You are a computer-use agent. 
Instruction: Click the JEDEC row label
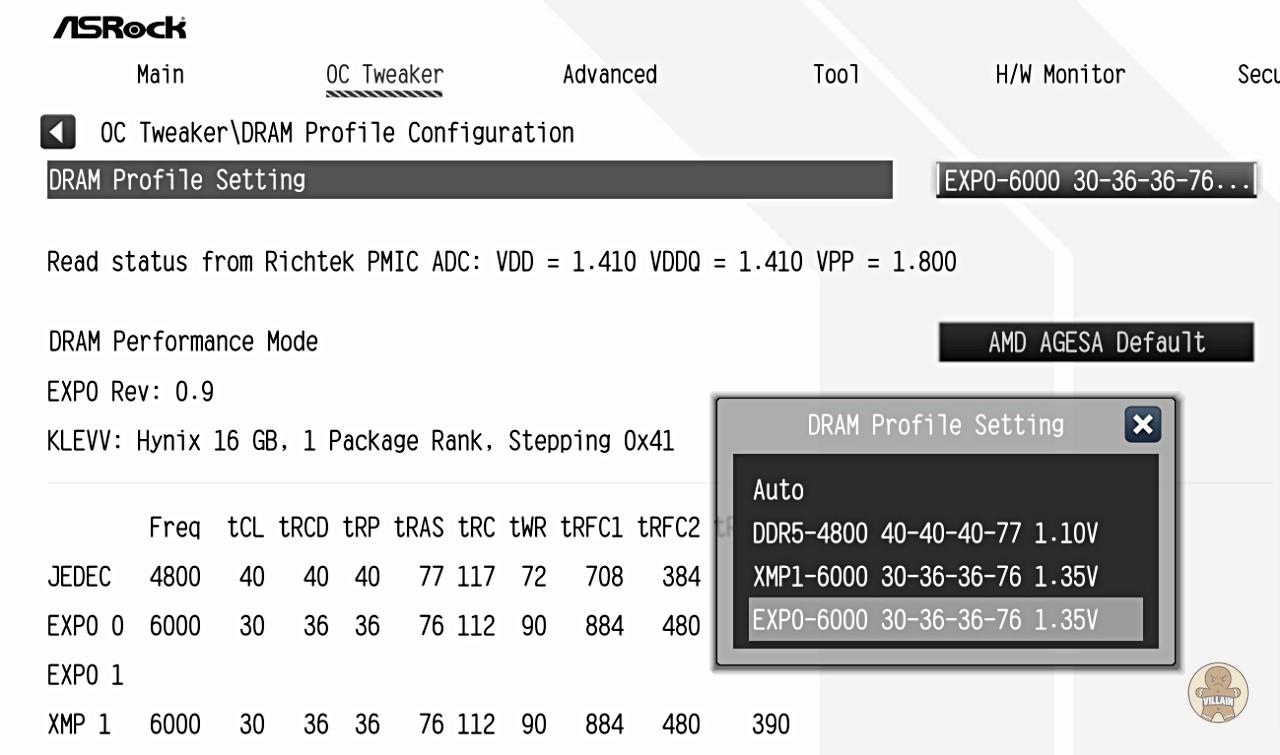pyautogui.click(x=79, y=577)
